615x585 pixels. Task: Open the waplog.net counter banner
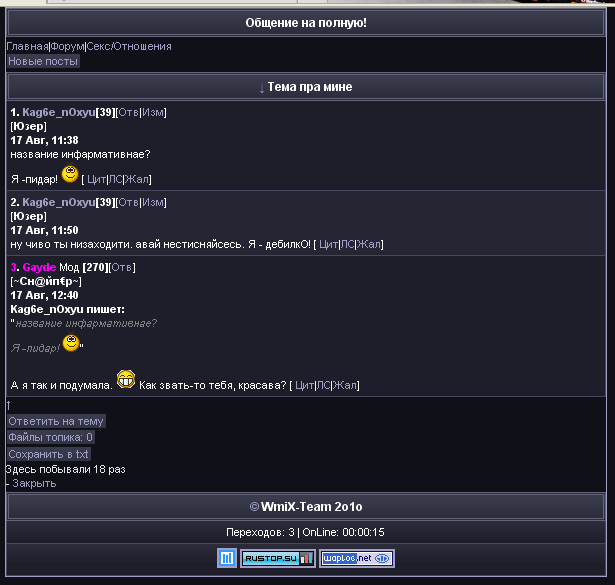point(357,558)
